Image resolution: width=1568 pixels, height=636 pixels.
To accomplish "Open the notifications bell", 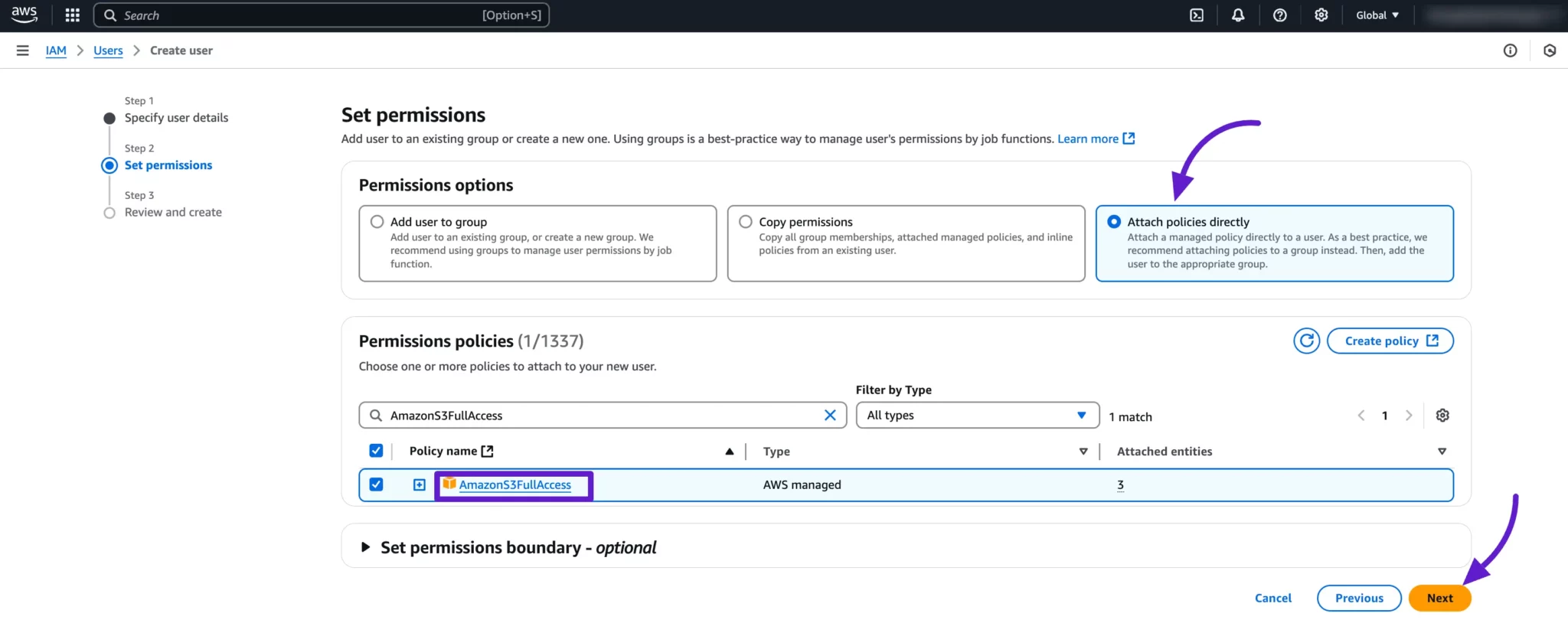I will 1238,15.
